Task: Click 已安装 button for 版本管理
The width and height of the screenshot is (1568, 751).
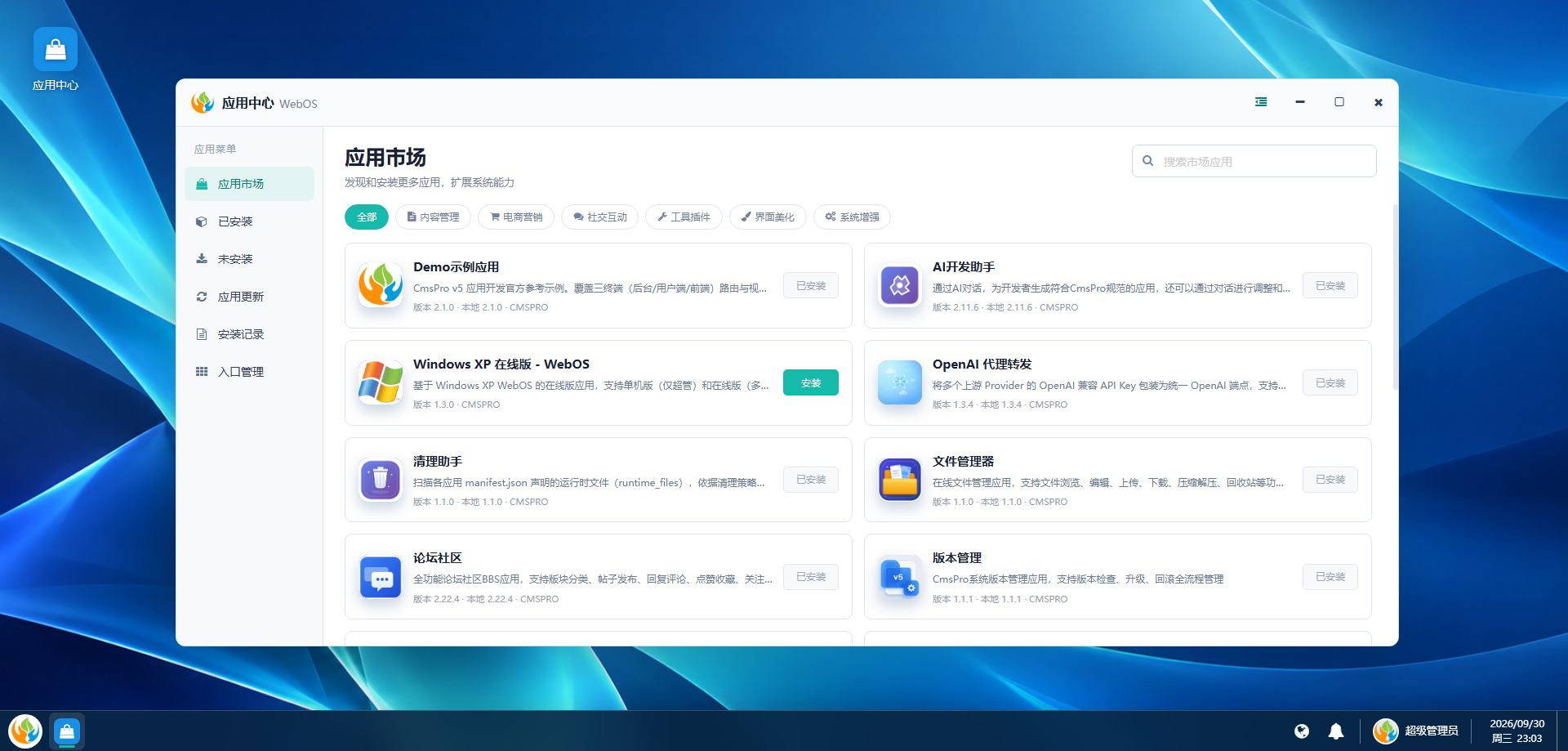Action: (1330, 577)
